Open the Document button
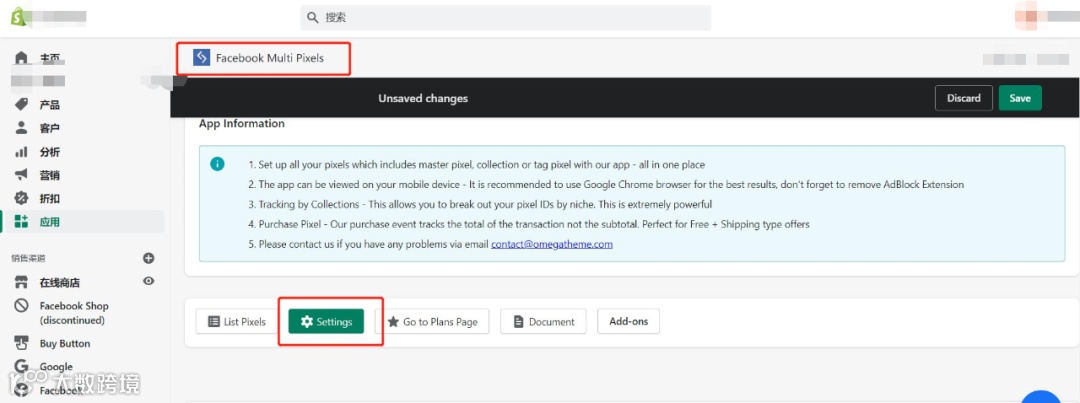This screenshot has height=403, width=1080. pyautogui.click(x=543, y=322)
